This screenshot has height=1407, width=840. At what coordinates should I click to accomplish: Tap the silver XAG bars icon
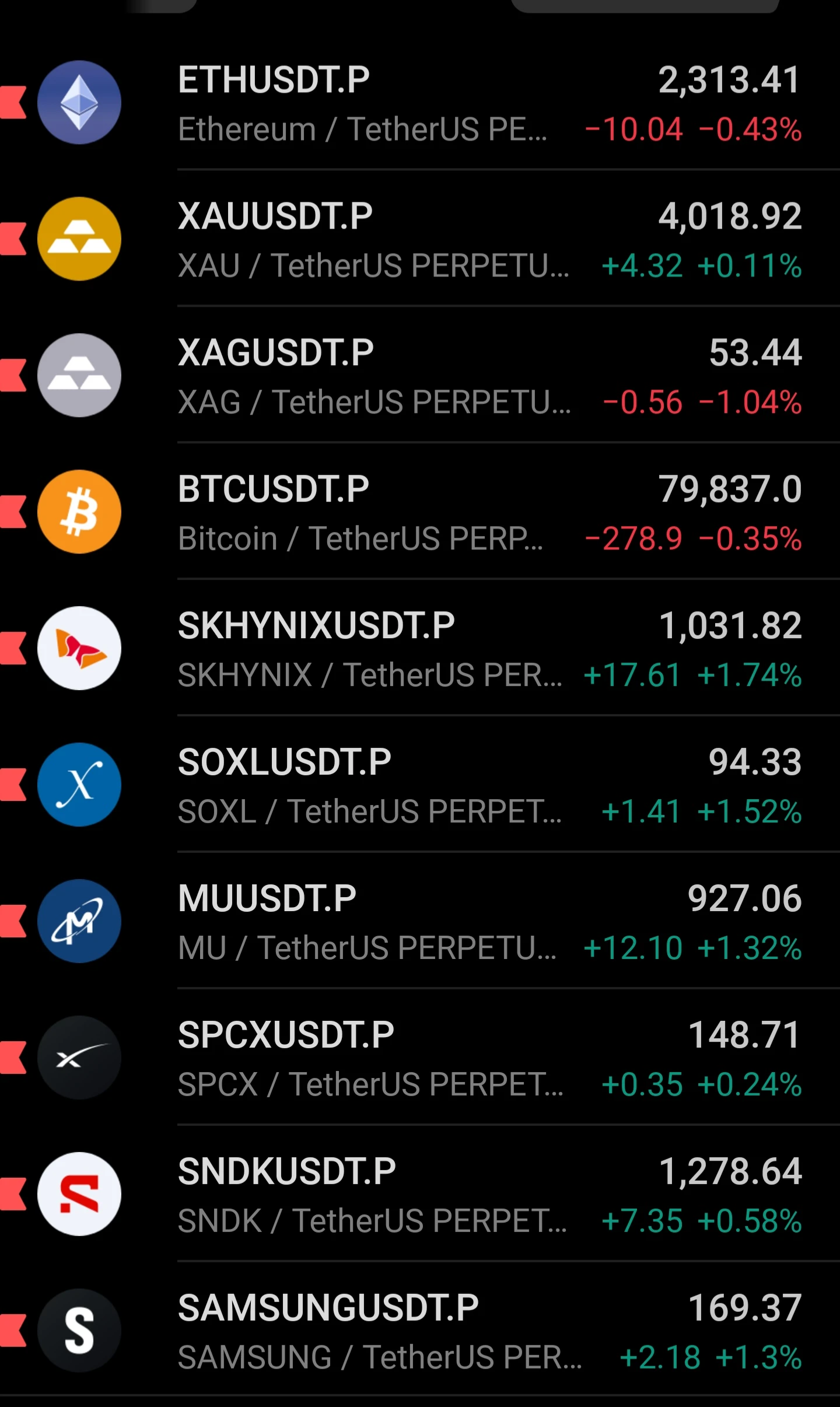(79, 375)
